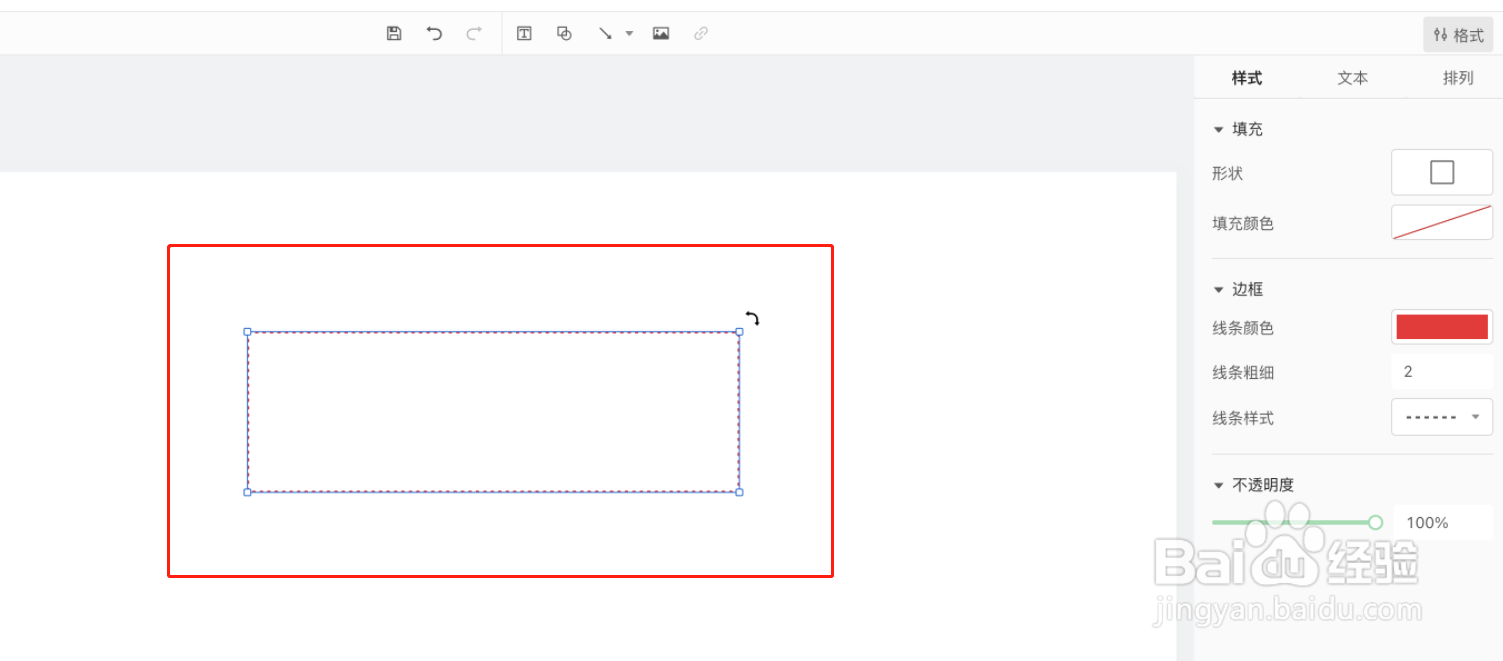Open the 填充颜色 swatch
The image size is (1503, 661).
coord(1442,223)
